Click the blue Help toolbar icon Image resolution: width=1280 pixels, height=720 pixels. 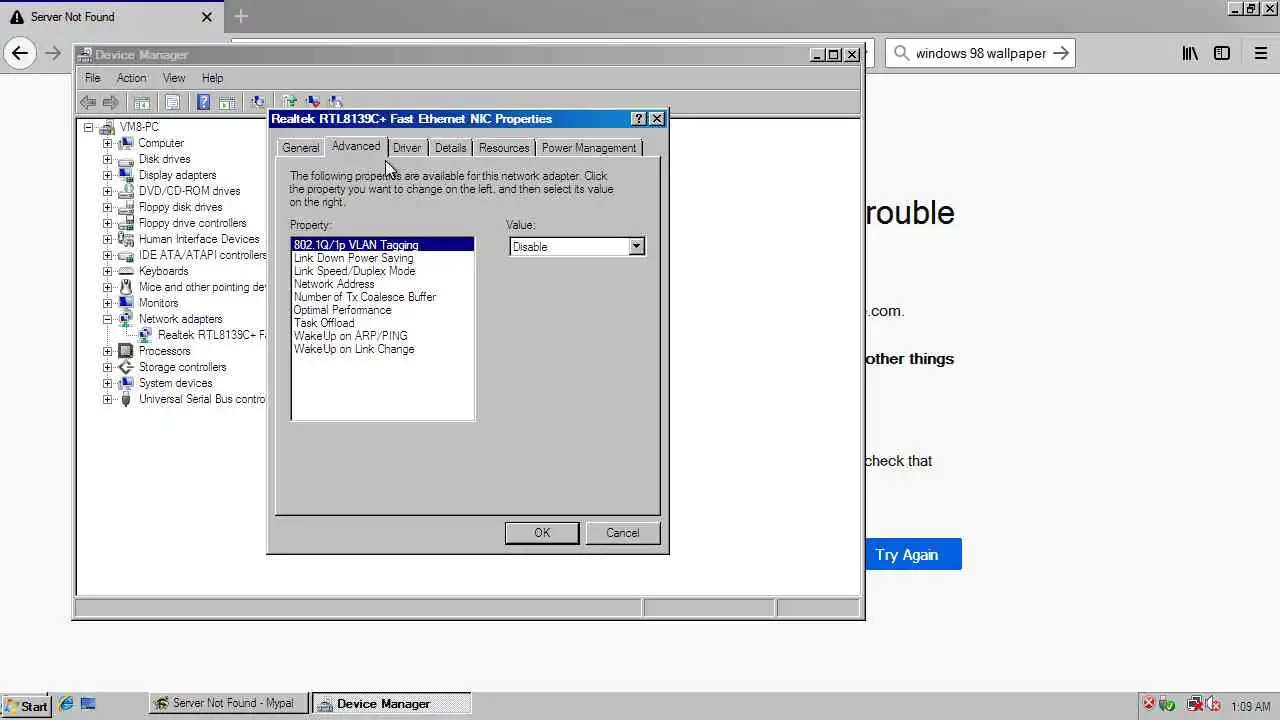203,102
